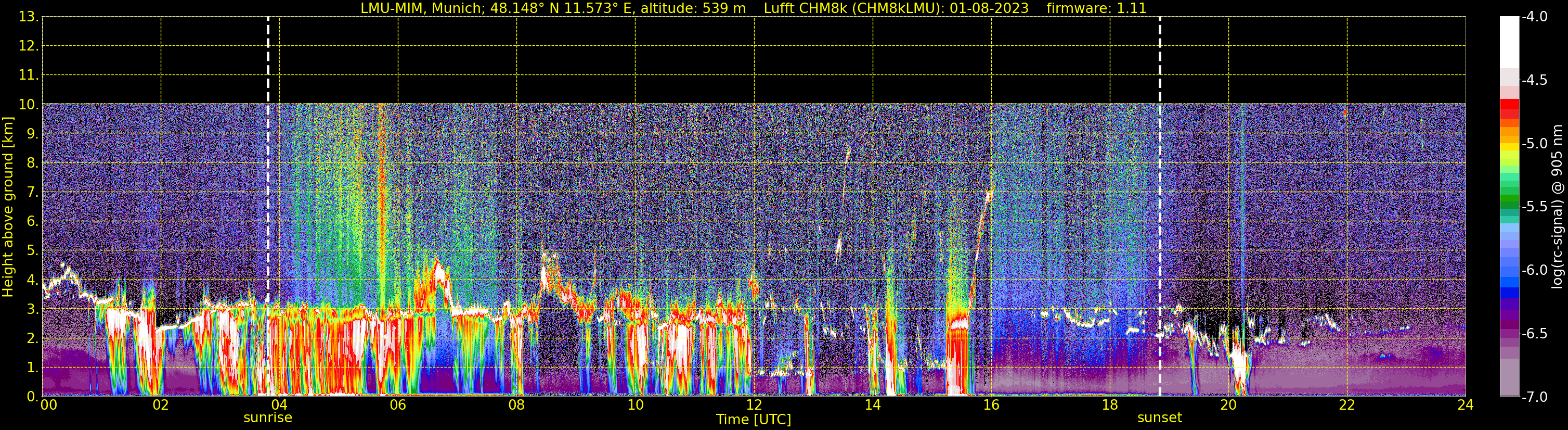Click 'firmware: 1.11' in the title

click(1096, 8)
